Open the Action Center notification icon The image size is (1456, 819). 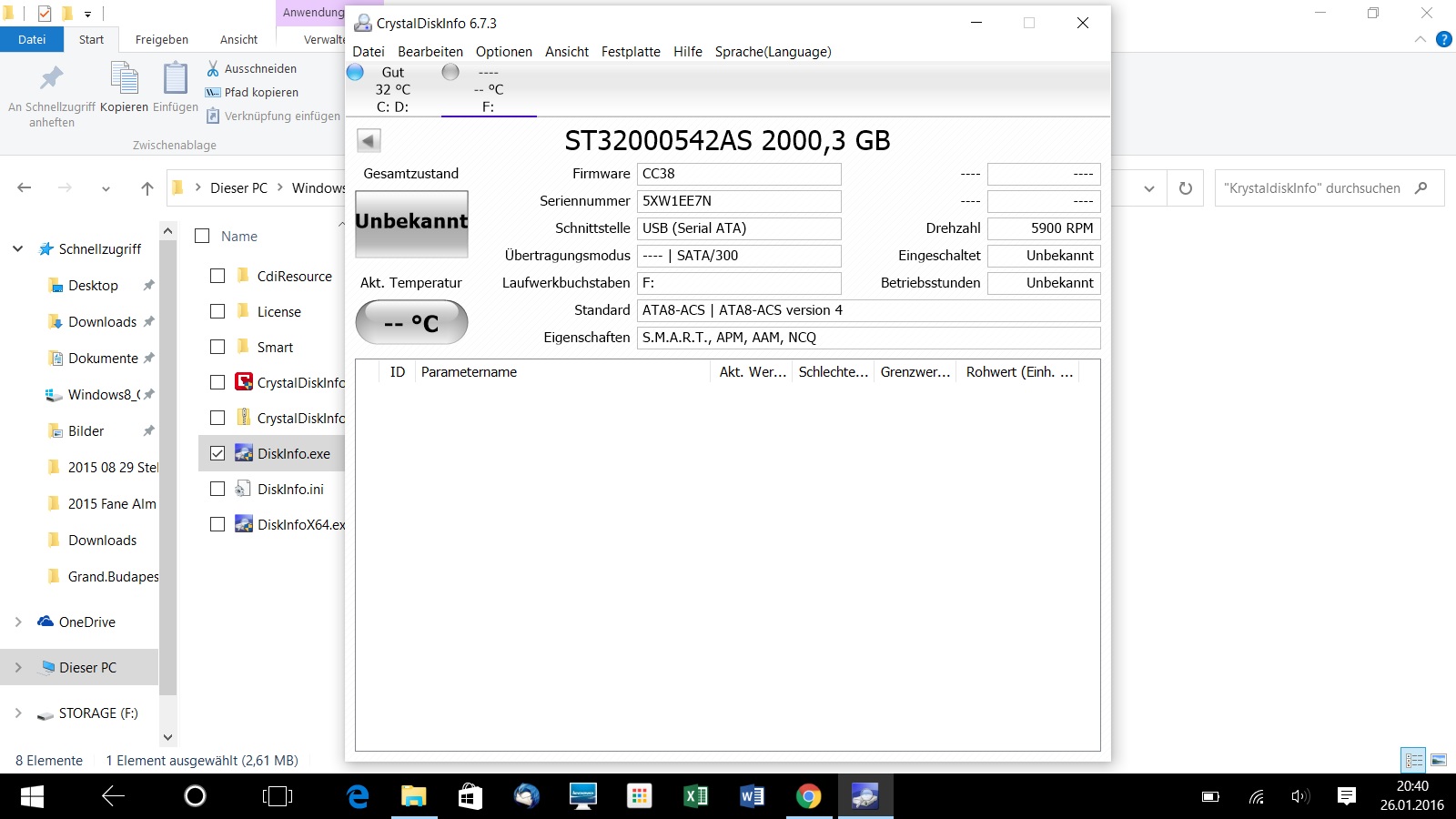coord(1347,797)
